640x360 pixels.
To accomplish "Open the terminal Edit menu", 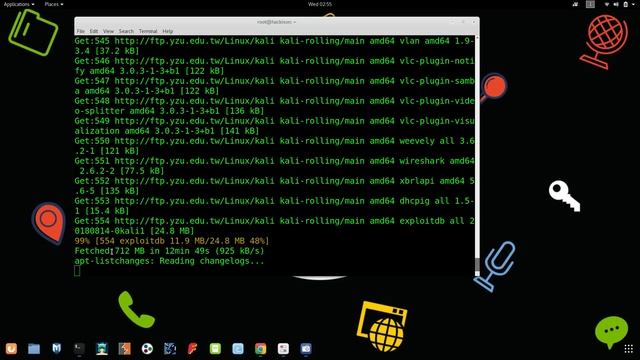I will [x=94, y=31].
